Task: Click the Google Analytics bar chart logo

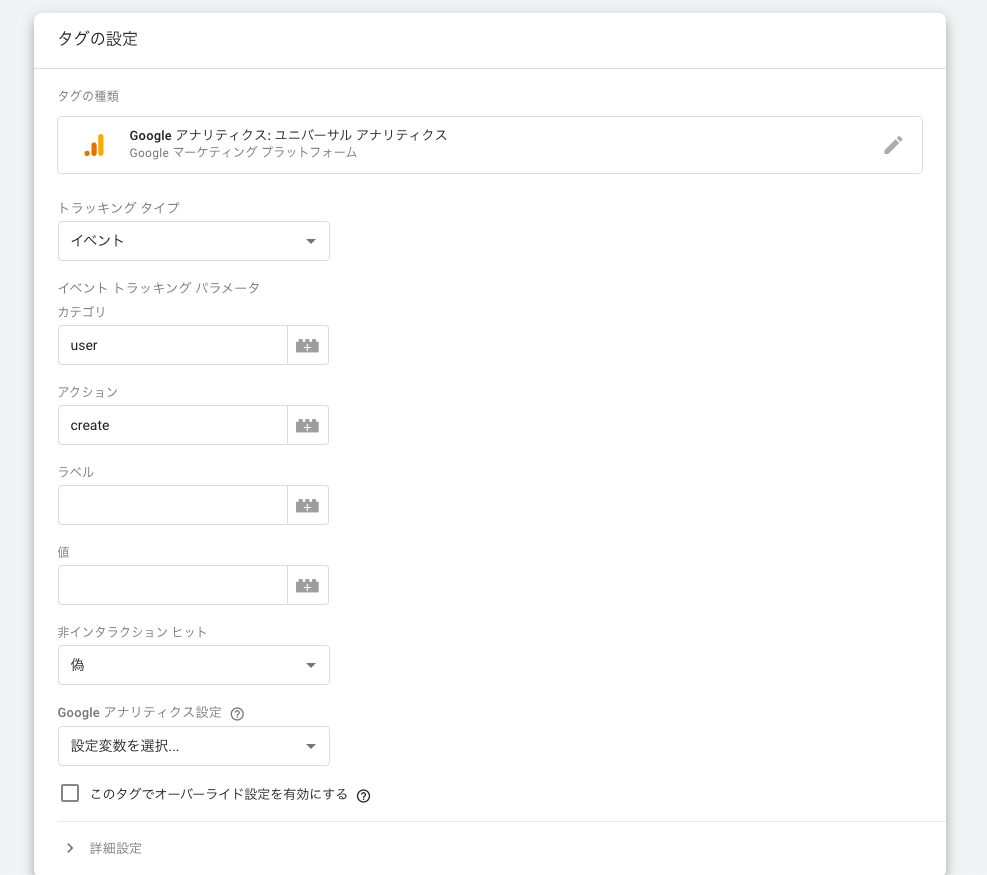Action: click(94, 145)
